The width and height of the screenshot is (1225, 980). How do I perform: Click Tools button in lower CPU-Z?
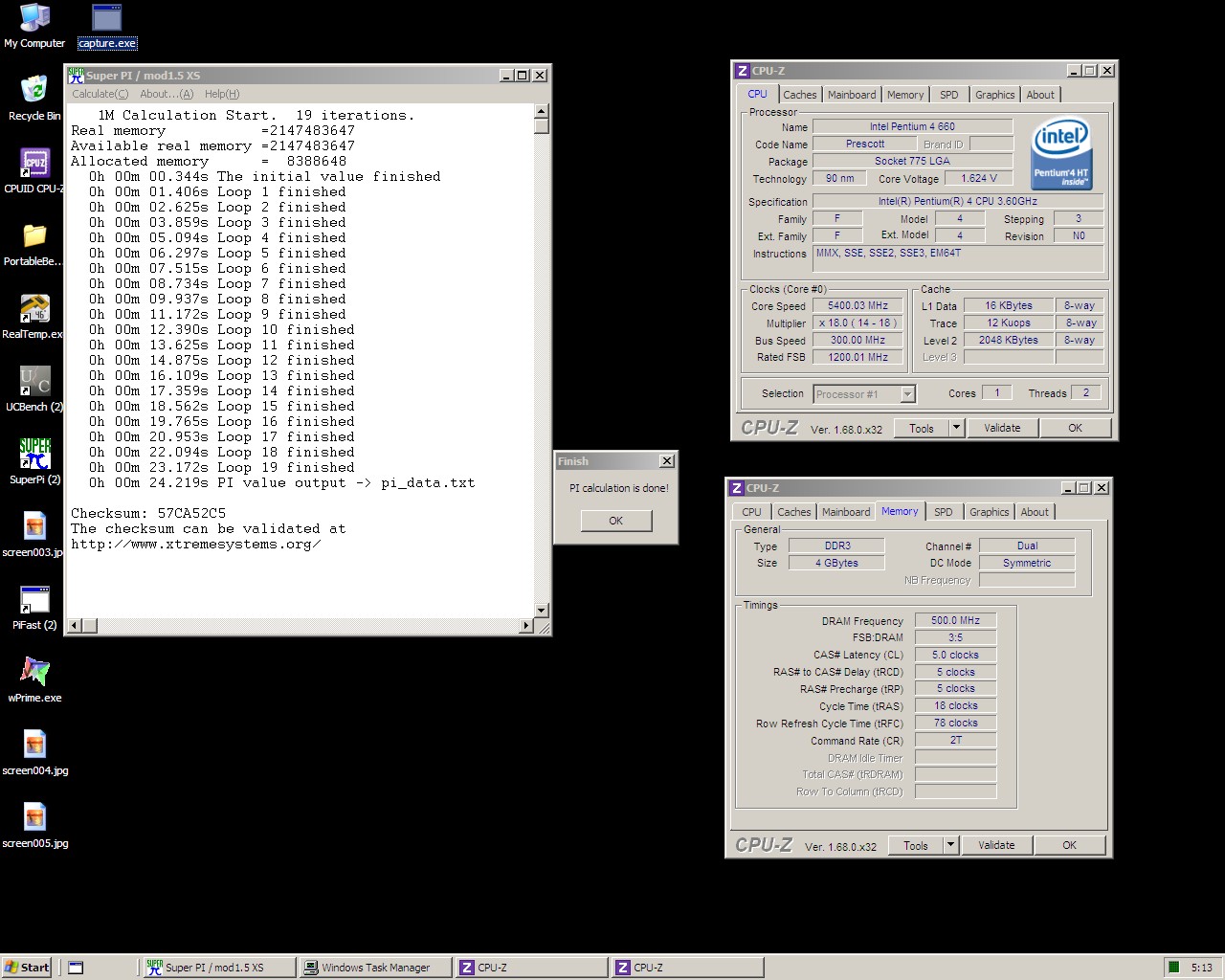coord(915,845)
